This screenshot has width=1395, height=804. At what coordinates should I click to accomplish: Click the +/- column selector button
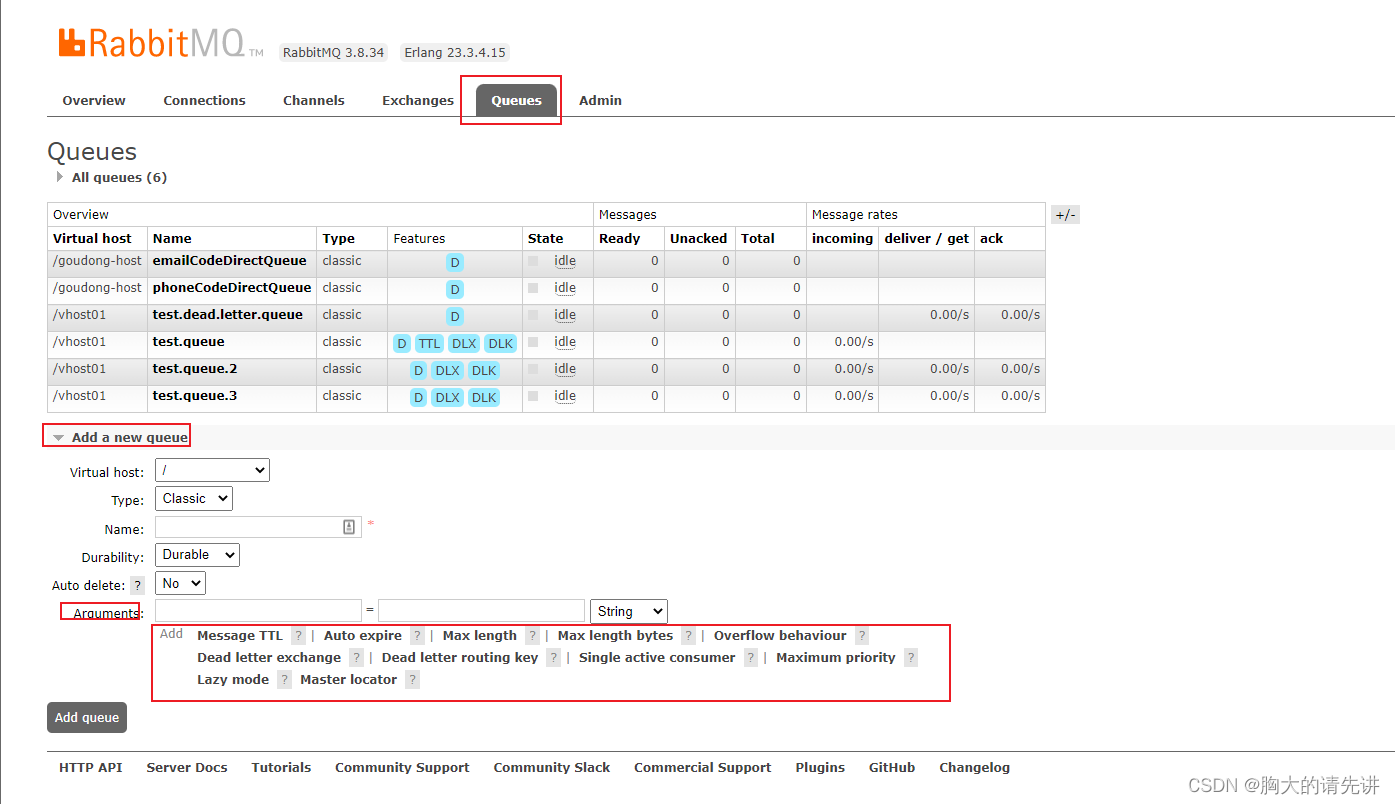point(1065,215)
